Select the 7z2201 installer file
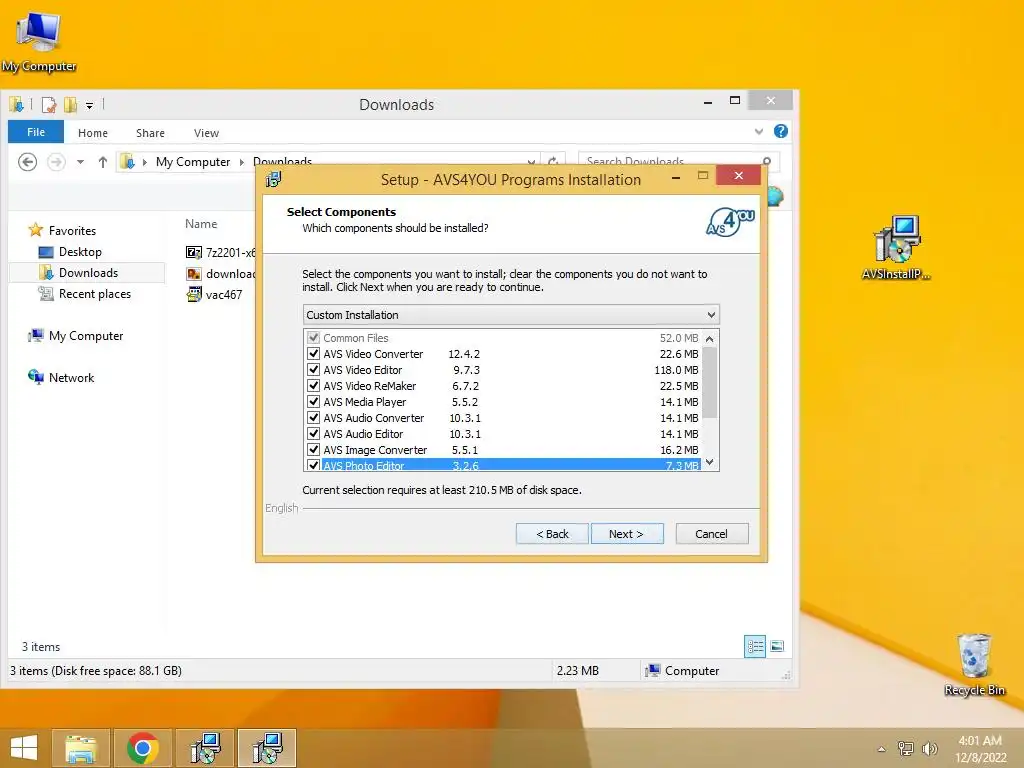The width and height of the screenshot is (1024, 768). point(221,253)
